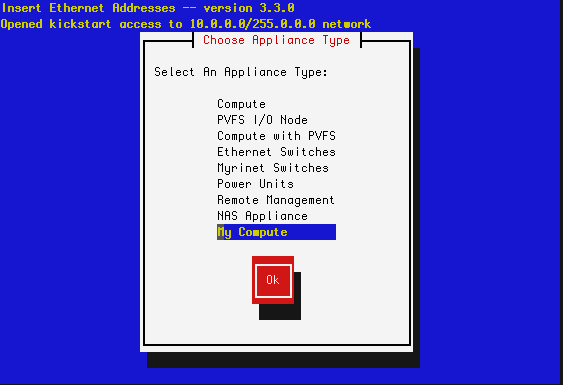Click Opened kickstart access network line
The image size is (563, 385).
click(186, 24)
